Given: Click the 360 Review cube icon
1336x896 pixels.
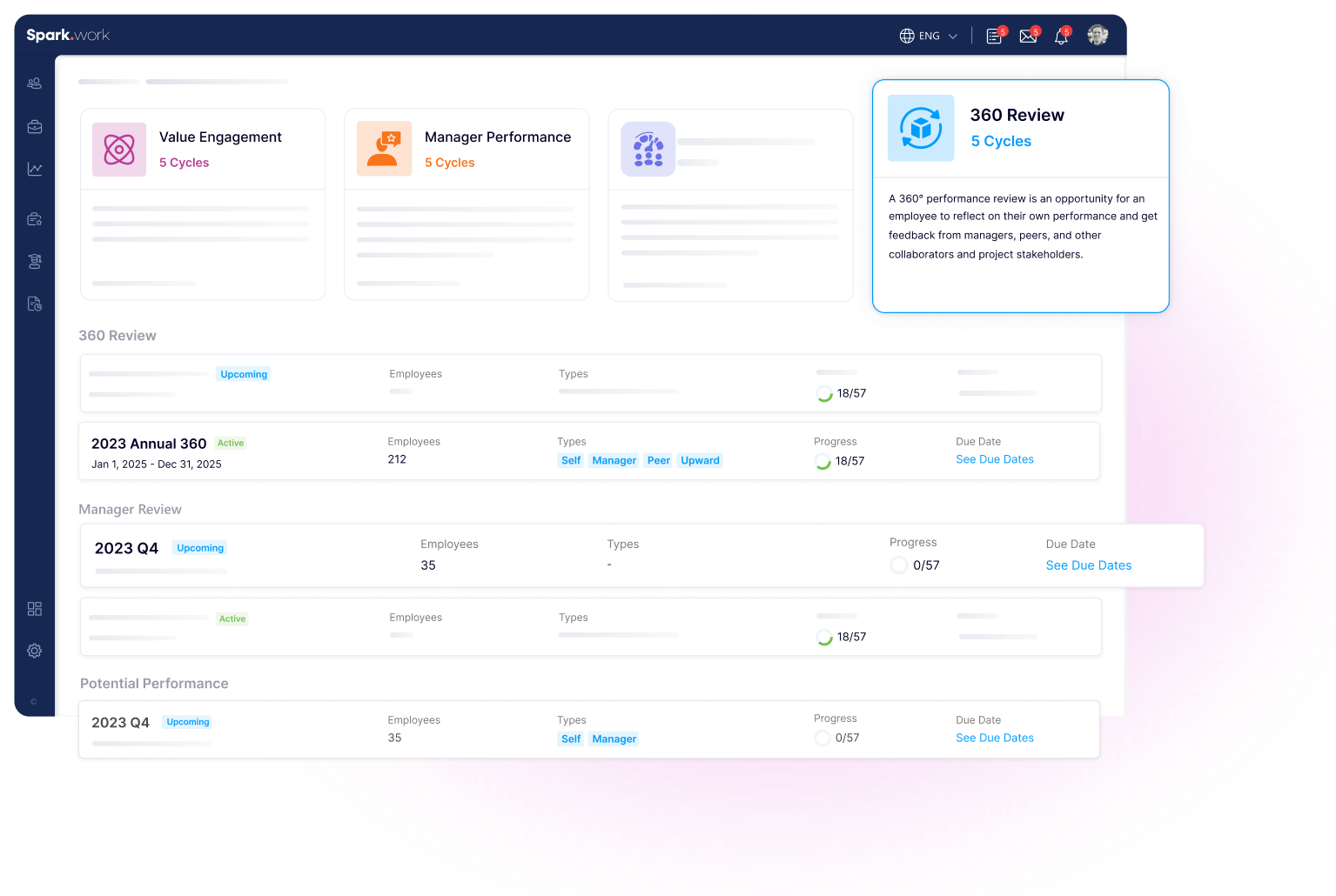Looking at the screenshot, I should (921, 128).
